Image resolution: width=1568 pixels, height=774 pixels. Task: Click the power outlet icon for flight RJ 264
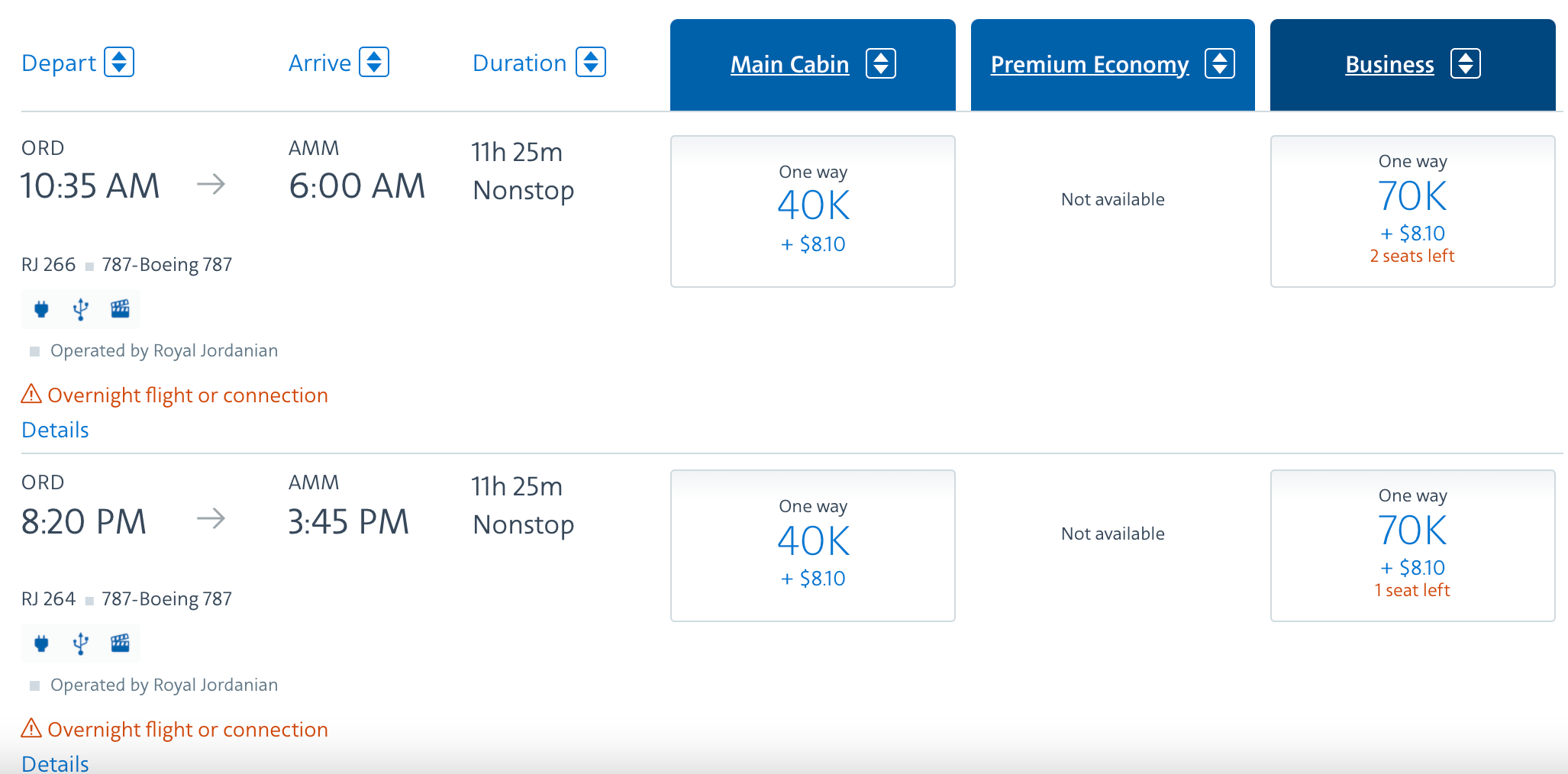point(41,643)
